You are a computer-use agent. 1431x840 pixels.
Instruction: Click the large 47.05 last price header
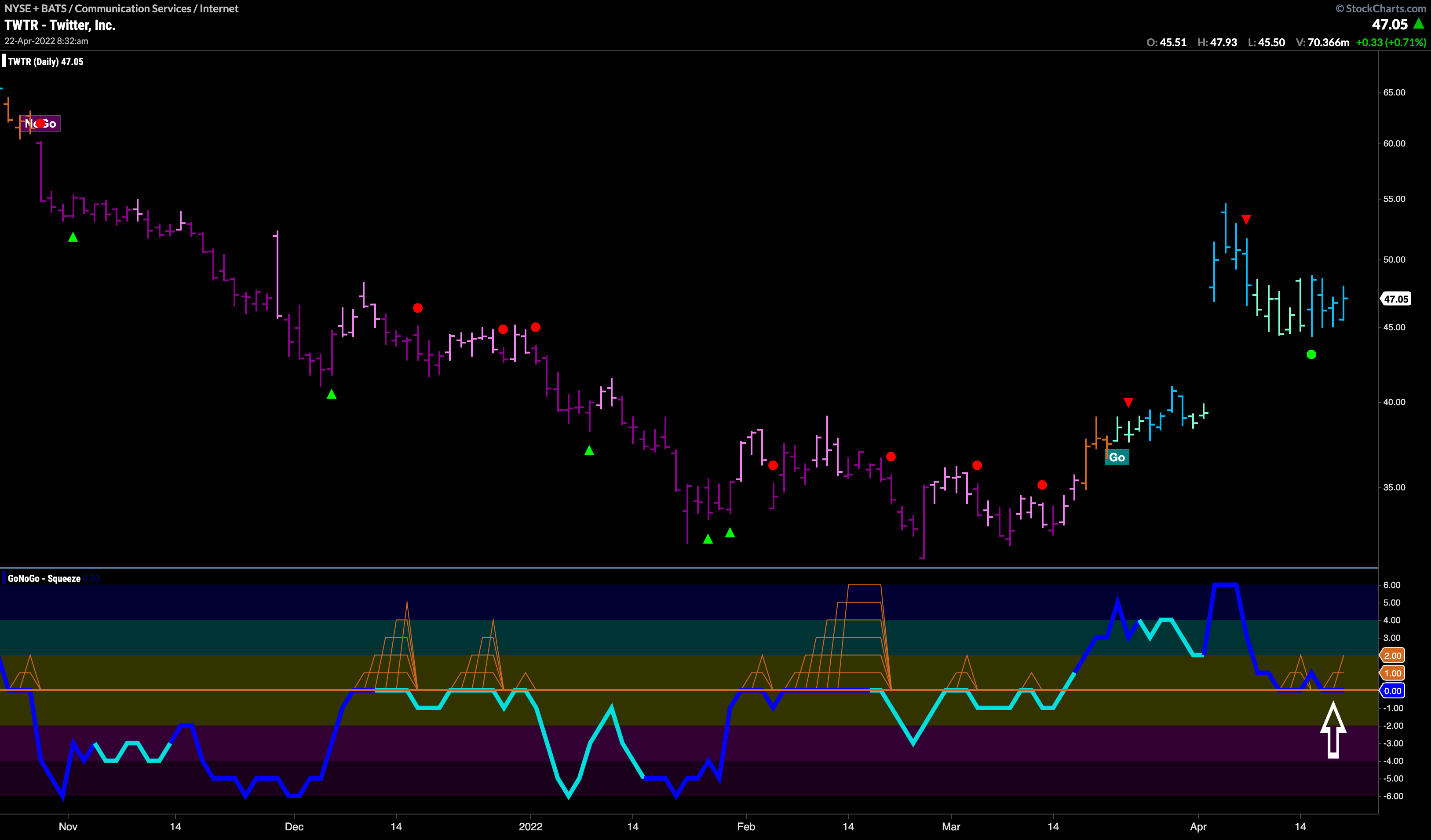pos(1390,25)
